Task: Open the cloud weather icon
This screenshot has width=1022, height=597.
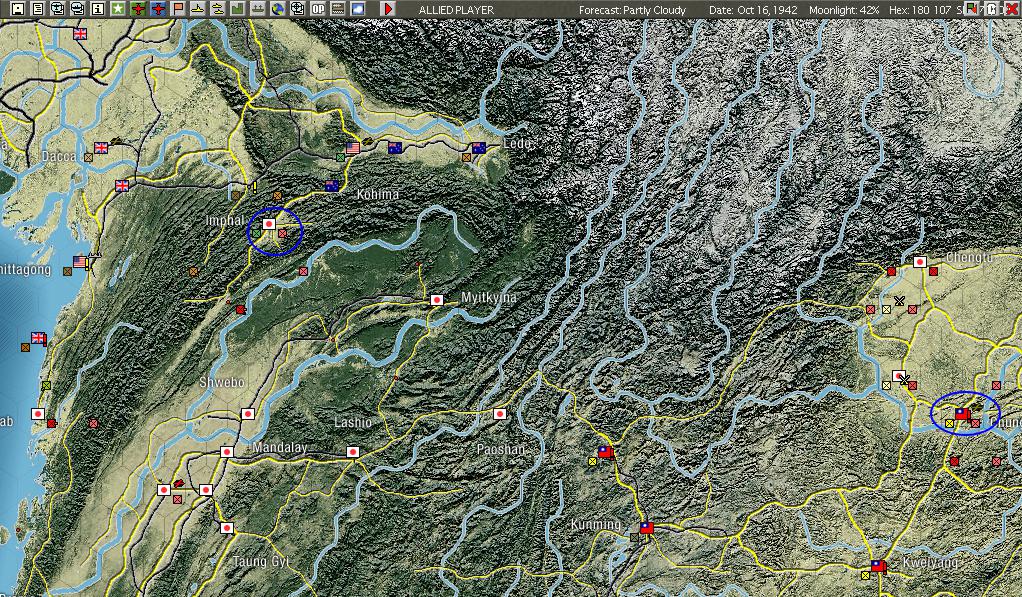Action: (358, 9)
